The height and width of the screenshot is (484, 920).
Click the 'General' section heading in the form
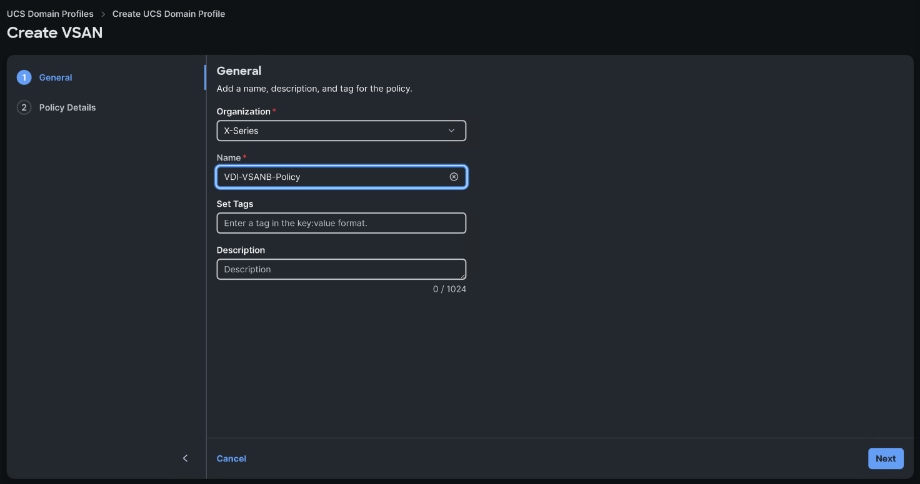[x=239, y=71]
